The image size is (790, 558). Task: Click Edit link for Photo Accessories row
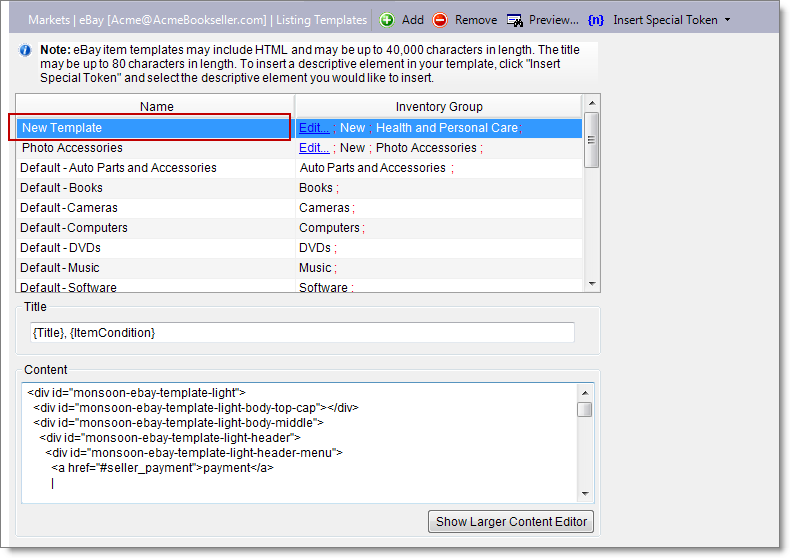click(313, 148)
